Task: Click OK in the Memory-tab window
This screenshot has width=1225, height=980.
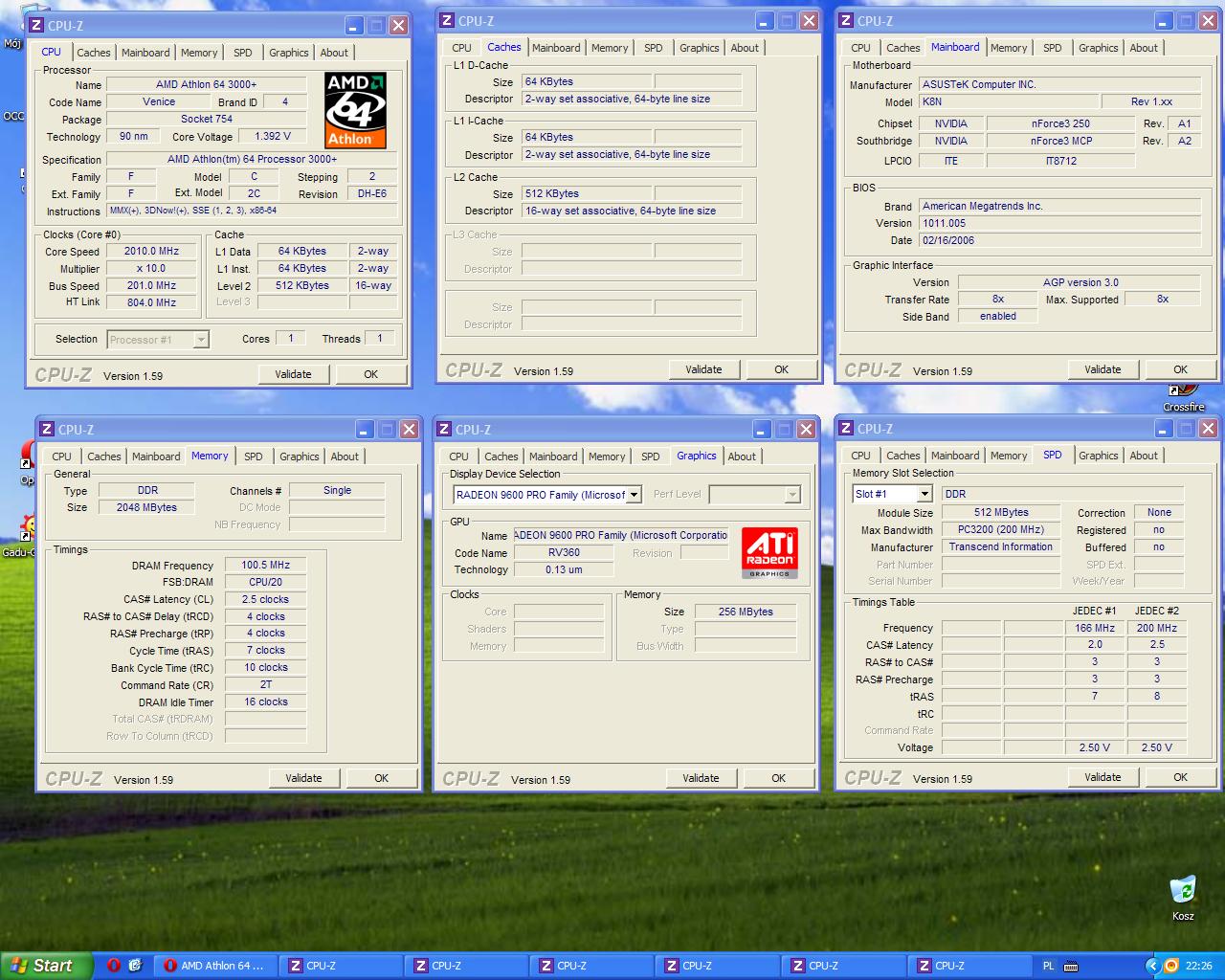Action: 382,778
